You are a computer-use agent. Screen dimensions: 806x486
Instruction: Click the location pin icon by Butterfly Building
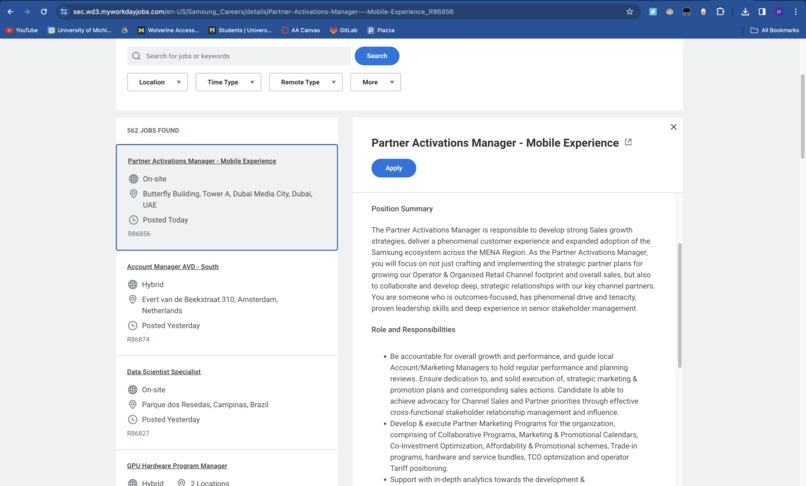tap(134, 194)
